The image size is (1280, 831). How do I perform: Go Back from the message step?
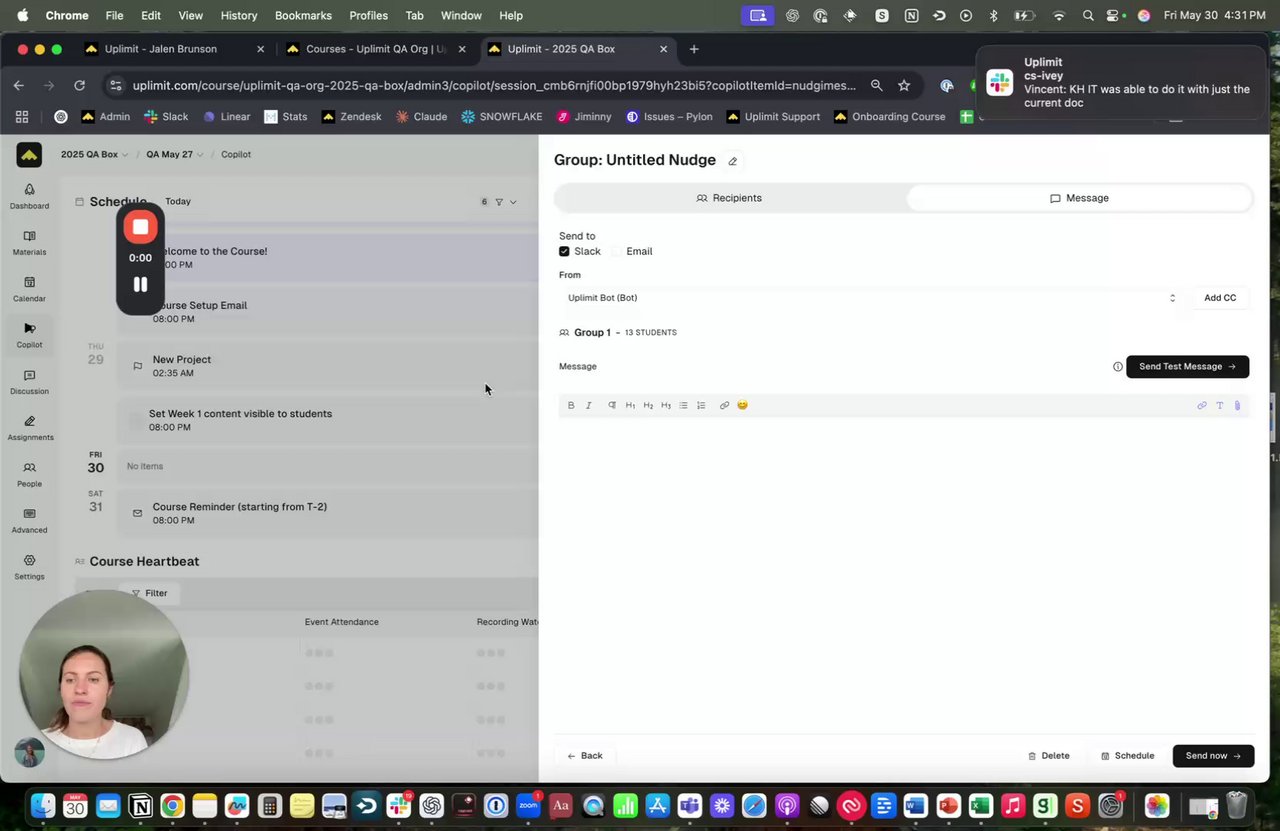click(585, 756)
